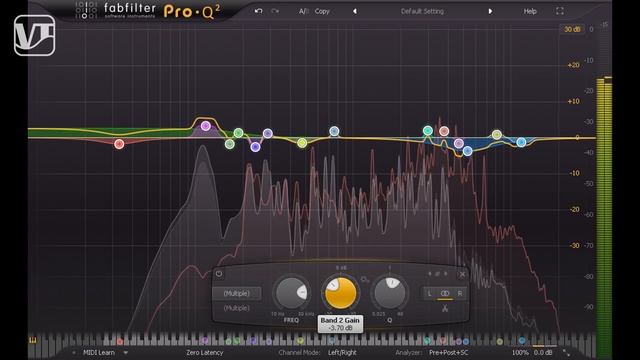640x360 pixels.
Task: Select the rightmost blue EQ band node
Action: [x=521, y=142]
